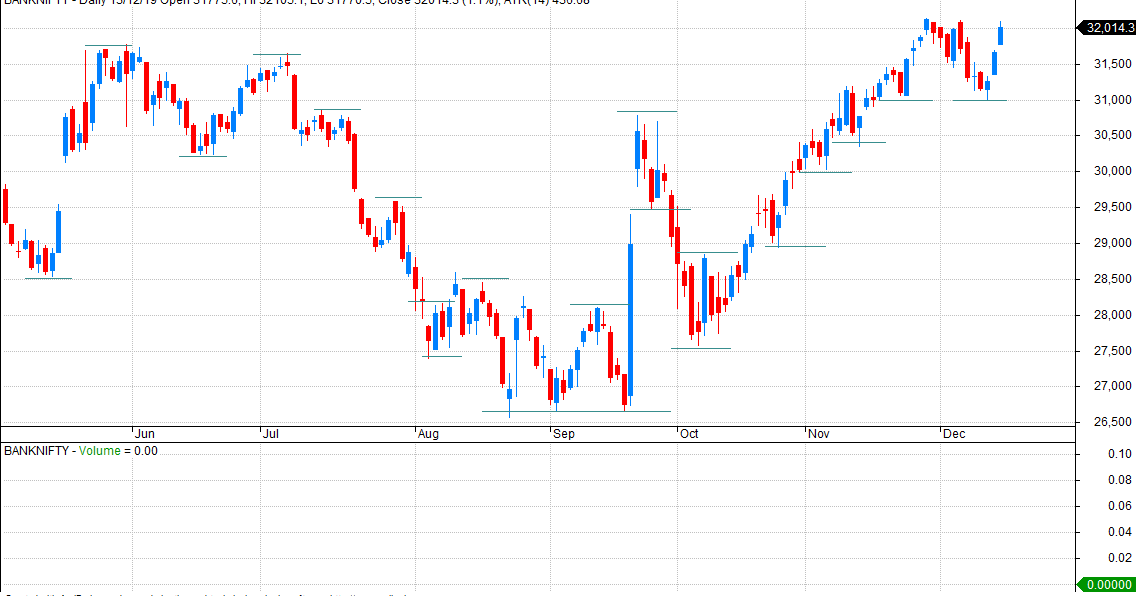Image resolution: width=1136 pixels, height=596 pixels.
Task: Click the 28,000 price axis label
Action: (x=1112, y=315)
